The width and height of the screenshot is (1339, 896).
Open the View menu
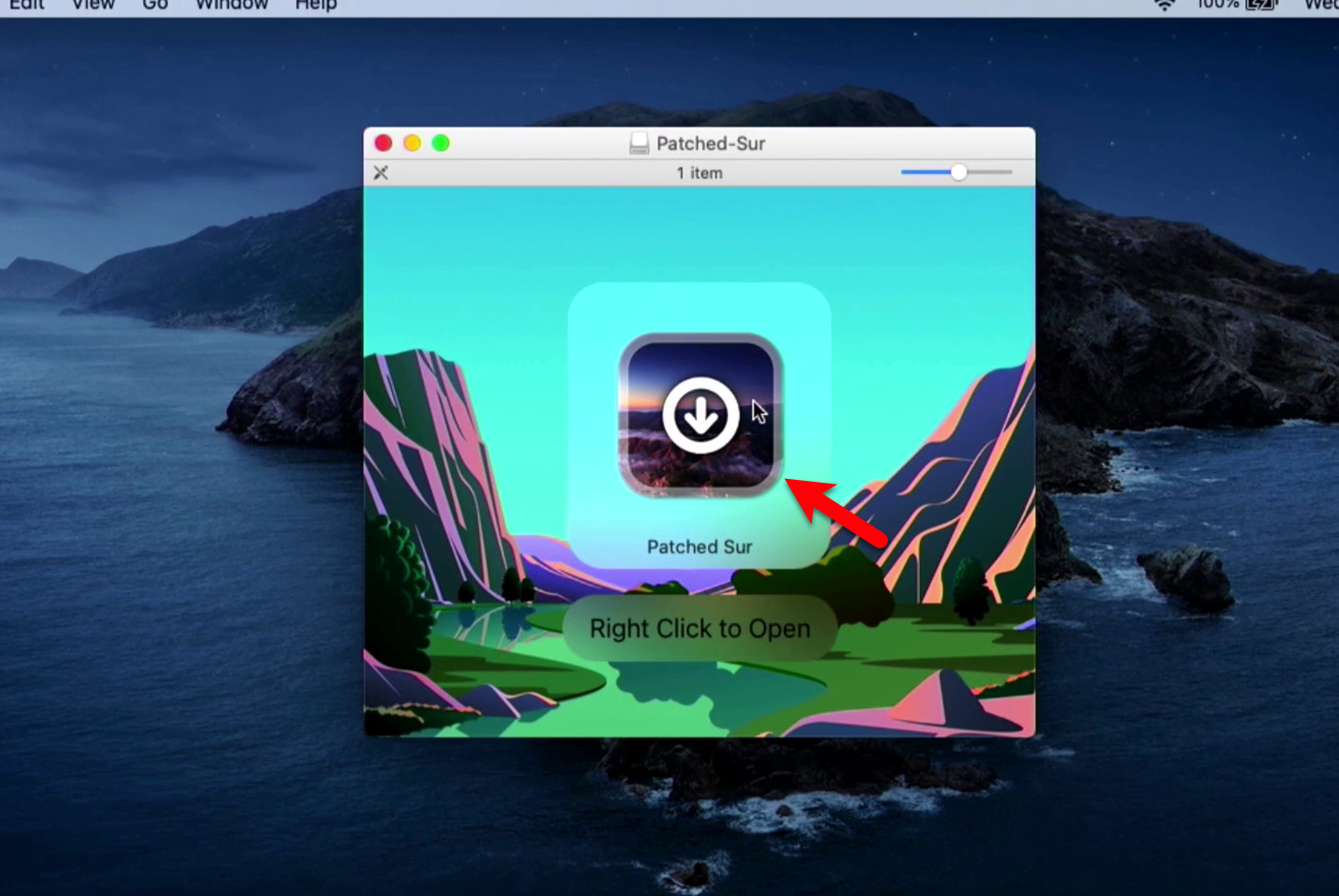93,5
